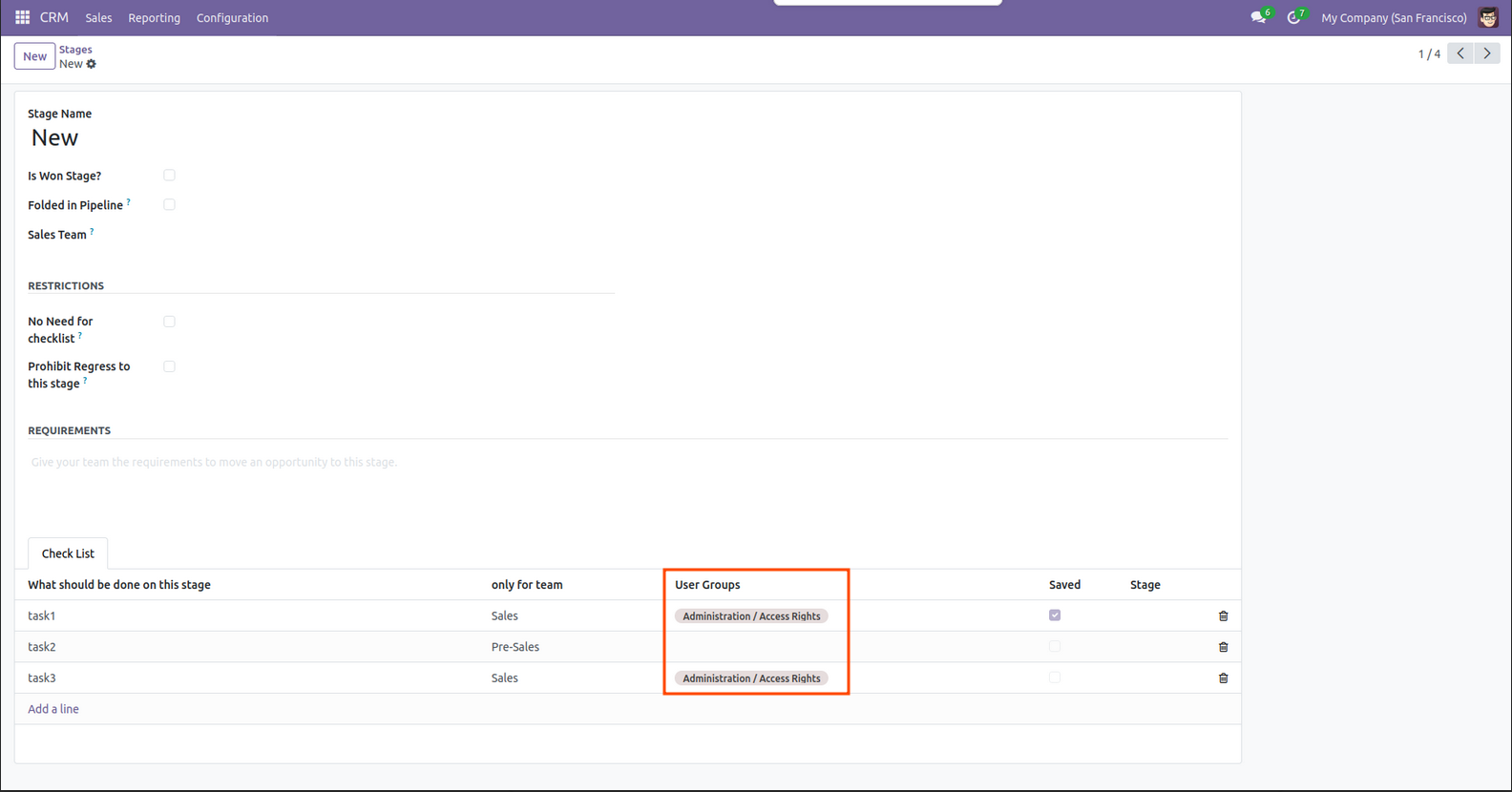
Task: Enable the Folded in Pipeline checkbox
Action: click(169, 205)
